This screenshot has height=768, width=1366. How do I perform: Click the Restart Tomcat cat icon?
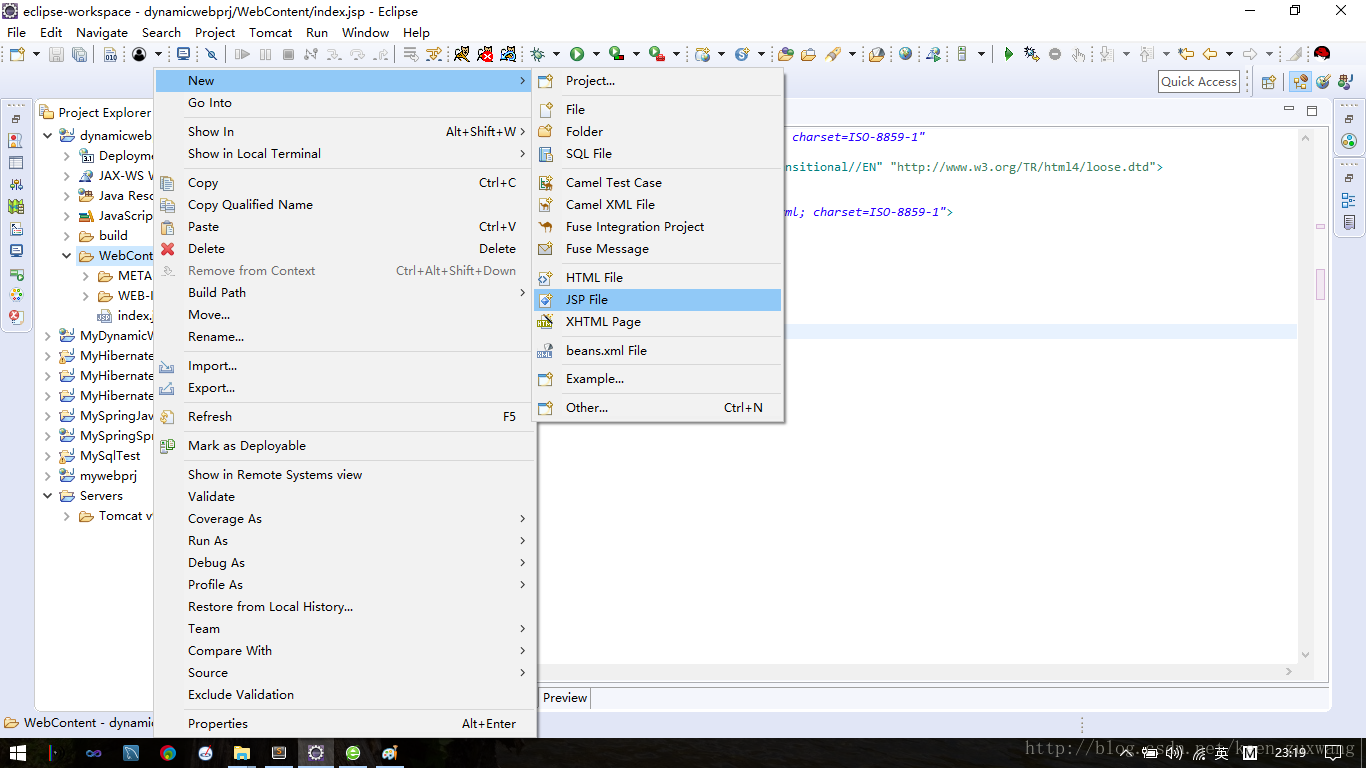point(508,54)
